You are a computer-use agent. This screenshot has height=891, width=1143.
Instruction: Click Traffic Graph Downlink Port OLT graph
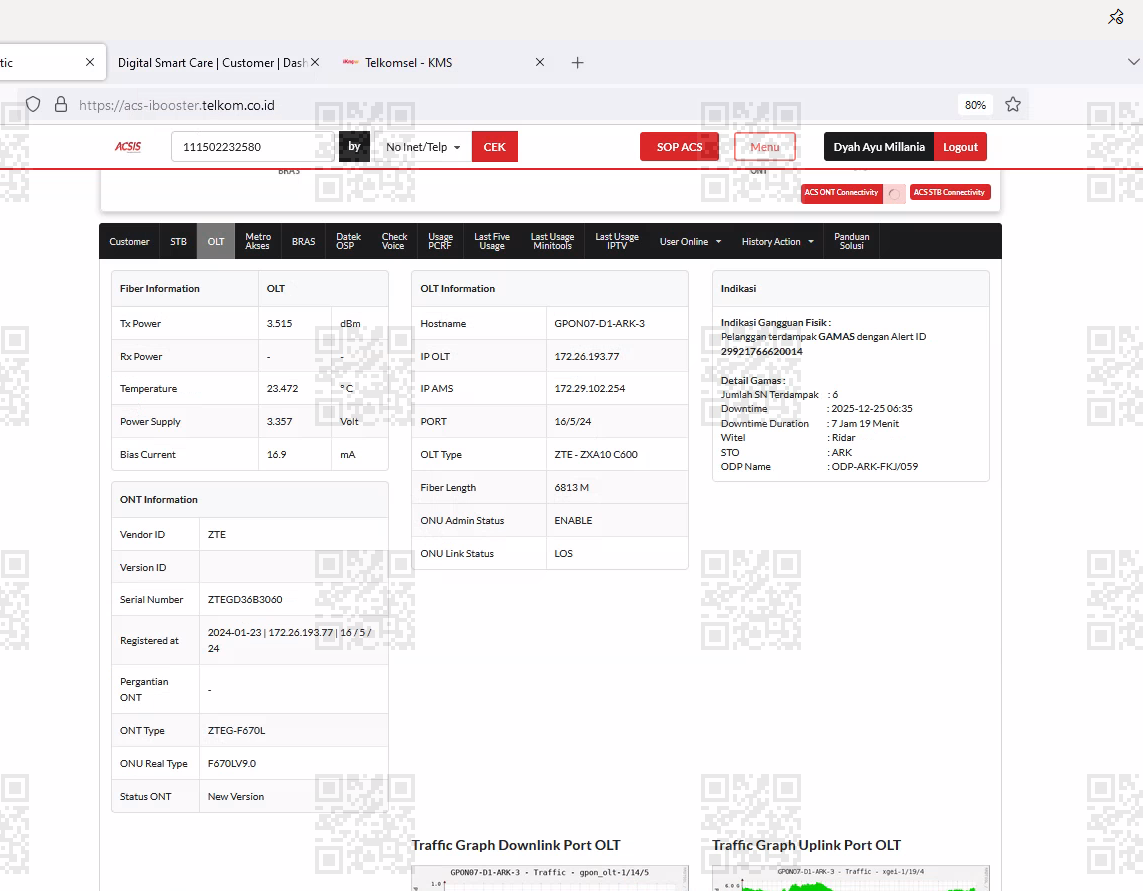550,878
